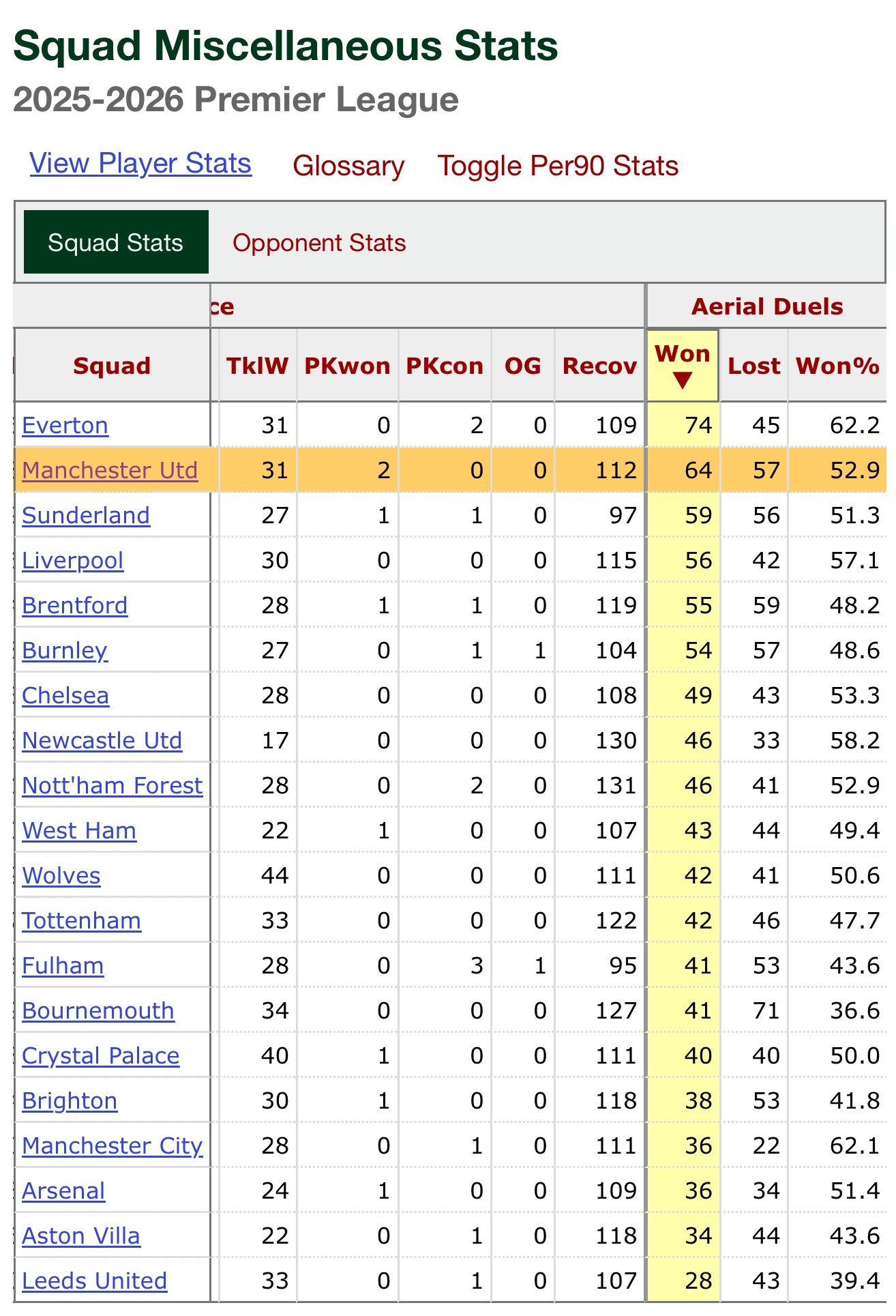Select Liverpool's 57.1 Won% cell
Viewport: 896px width, 1316px height.
[x=837, y=560]
